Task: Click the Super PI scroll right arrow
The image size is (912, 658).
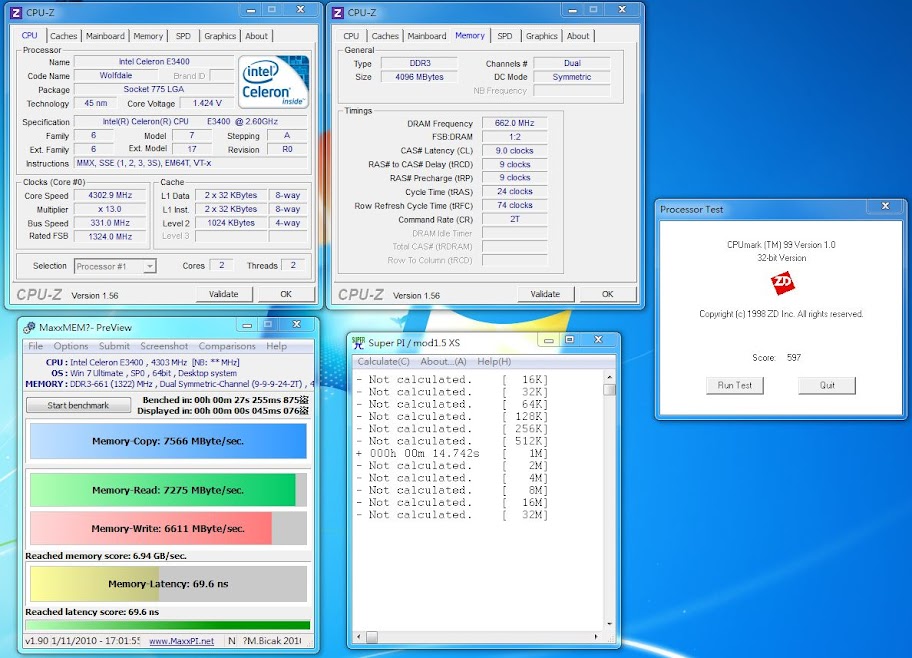Action: coord(596,637)
